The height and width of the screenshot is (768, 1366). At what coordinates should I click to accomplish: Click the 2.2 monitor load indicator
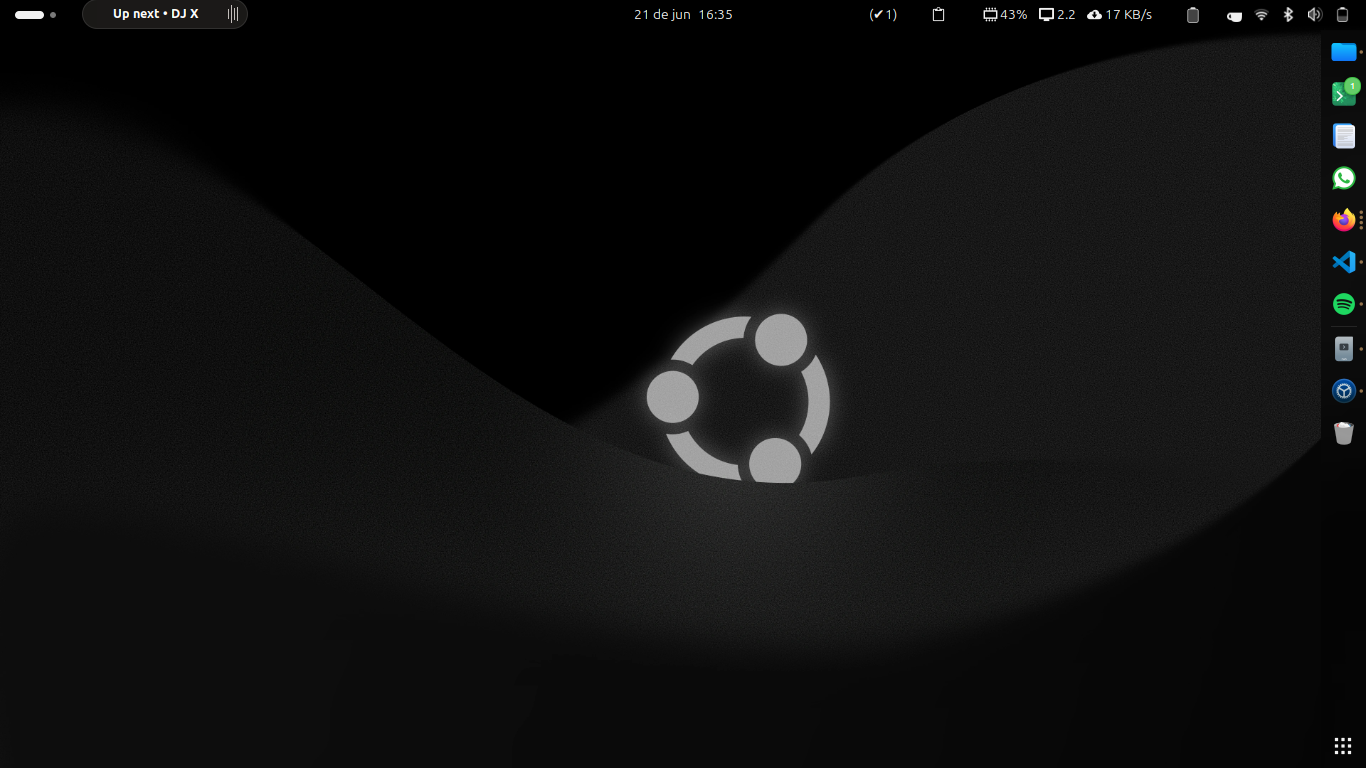(x=1057, y=15)
